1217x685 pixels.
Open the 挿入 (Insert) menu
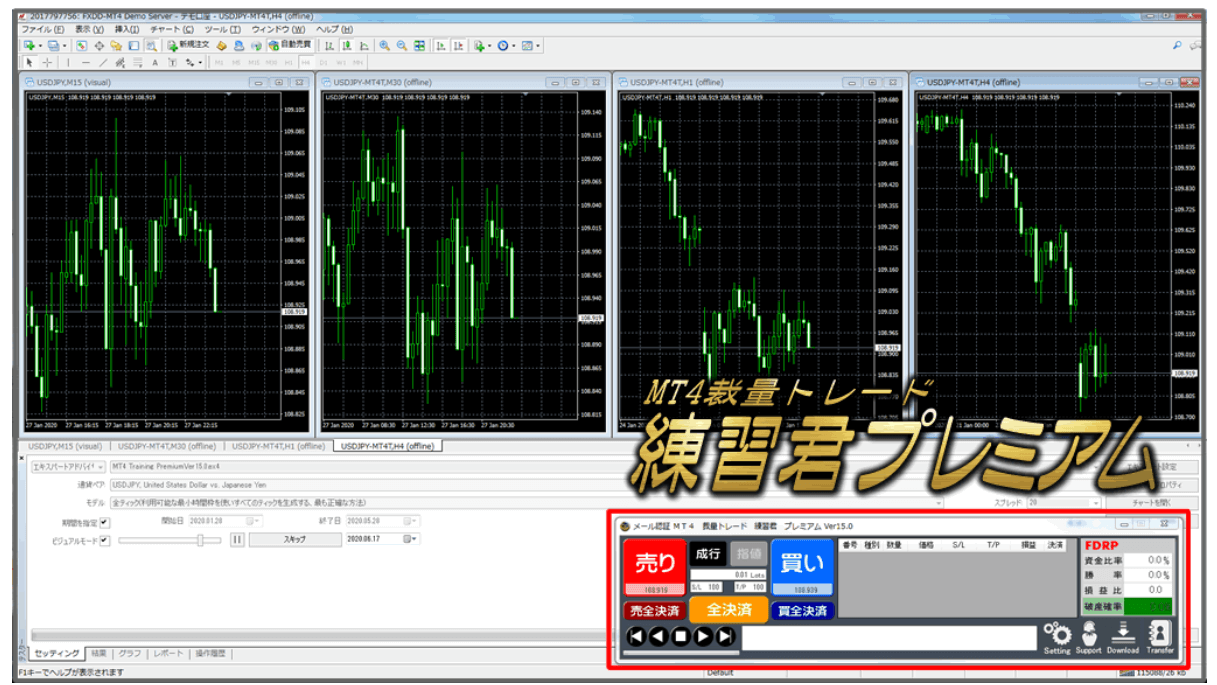[127, 29]
